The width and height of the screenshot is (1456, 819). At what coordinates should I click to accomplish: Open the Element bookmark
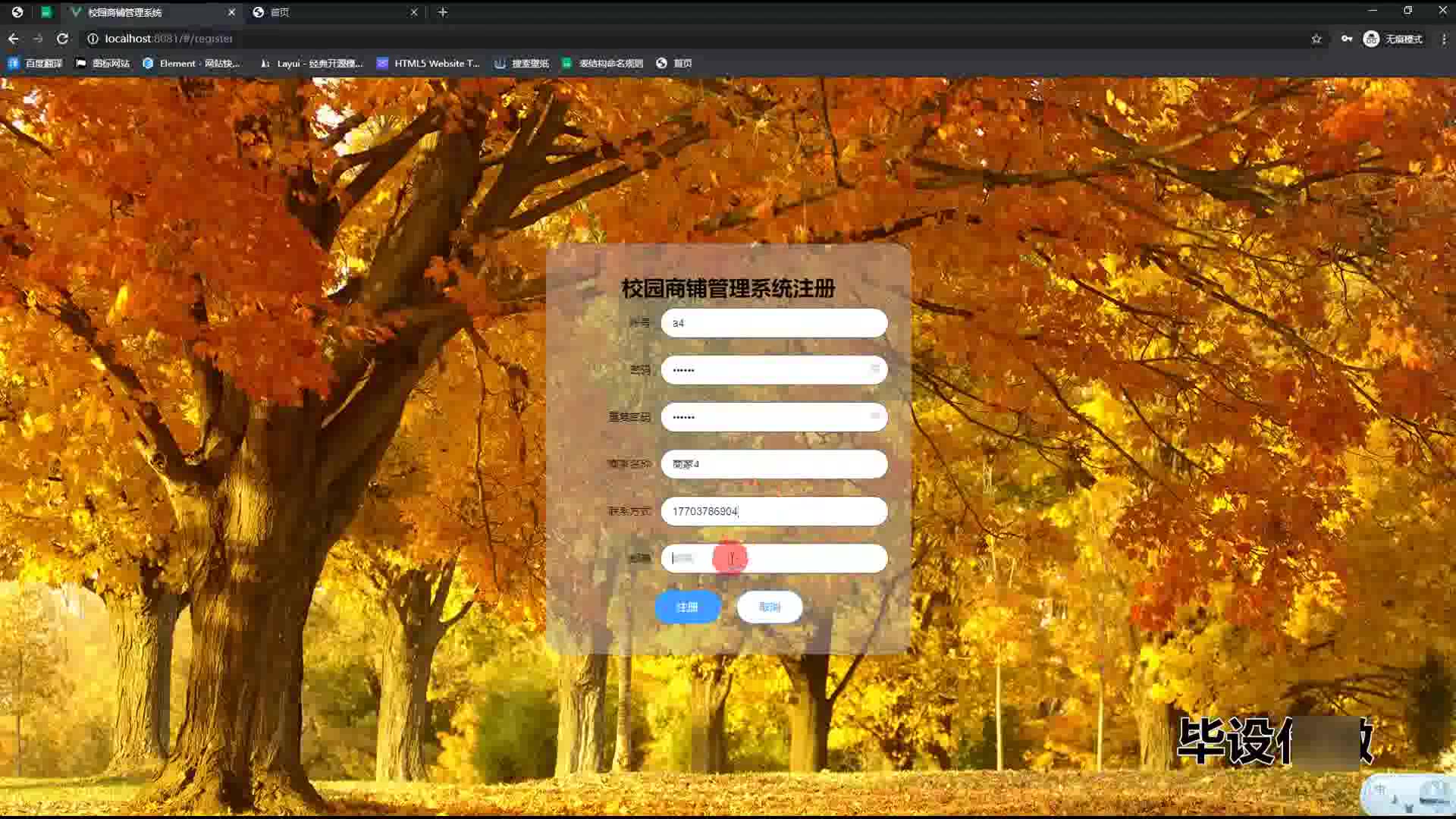pyautogui.click(x=191, y=63)
